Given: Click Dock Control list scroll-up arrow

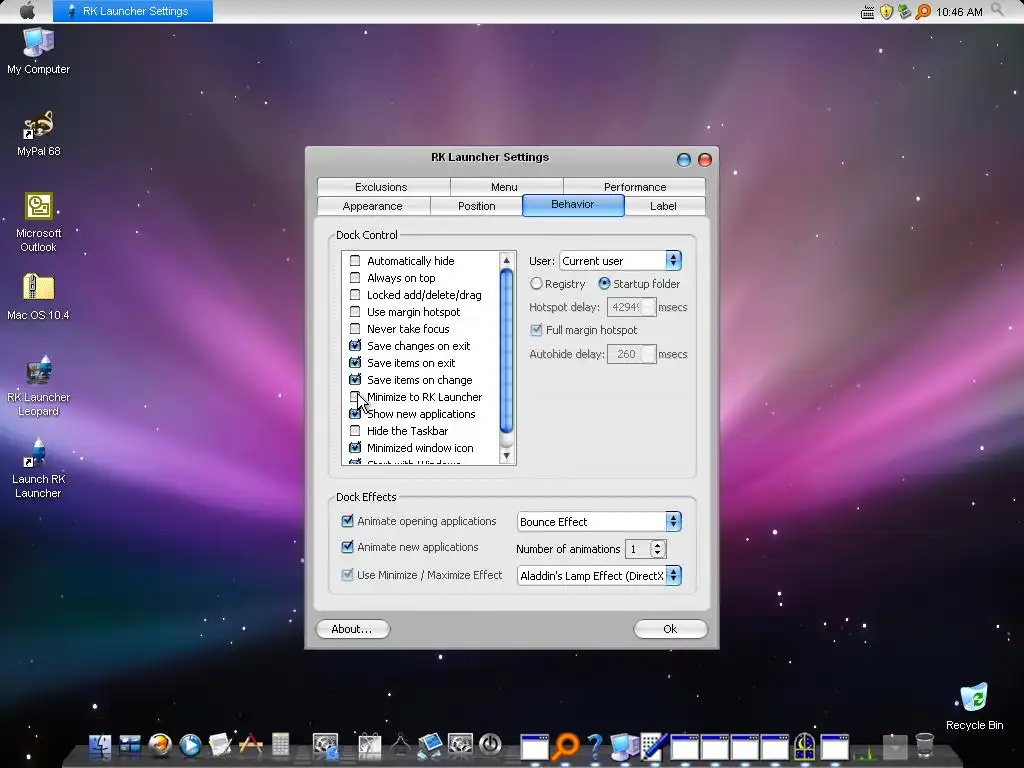Looking at the screenshot, I should pyautogui.click(x=506, y=260).
